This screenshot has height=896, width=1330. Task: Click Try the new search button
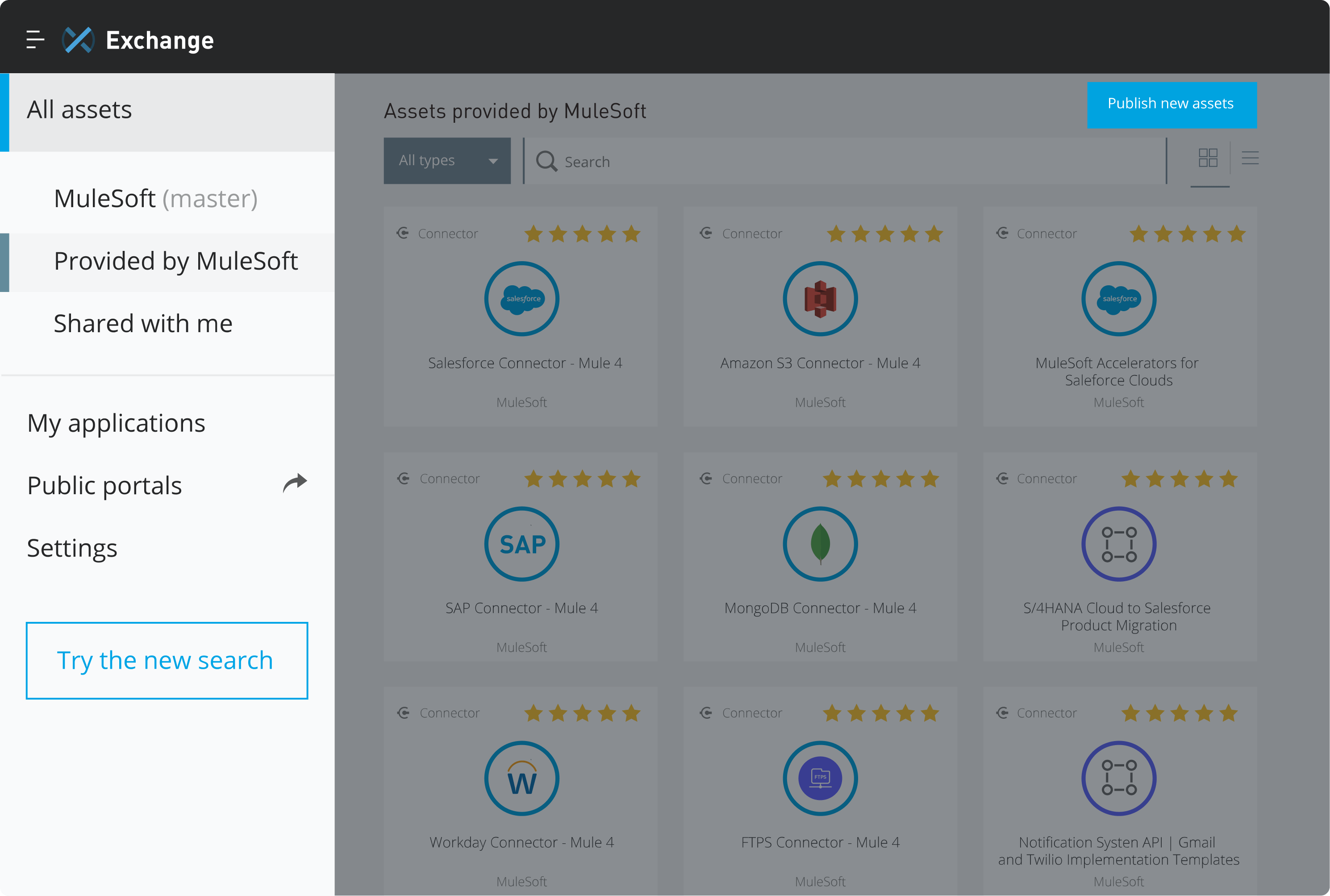click(x=167, y=660)
